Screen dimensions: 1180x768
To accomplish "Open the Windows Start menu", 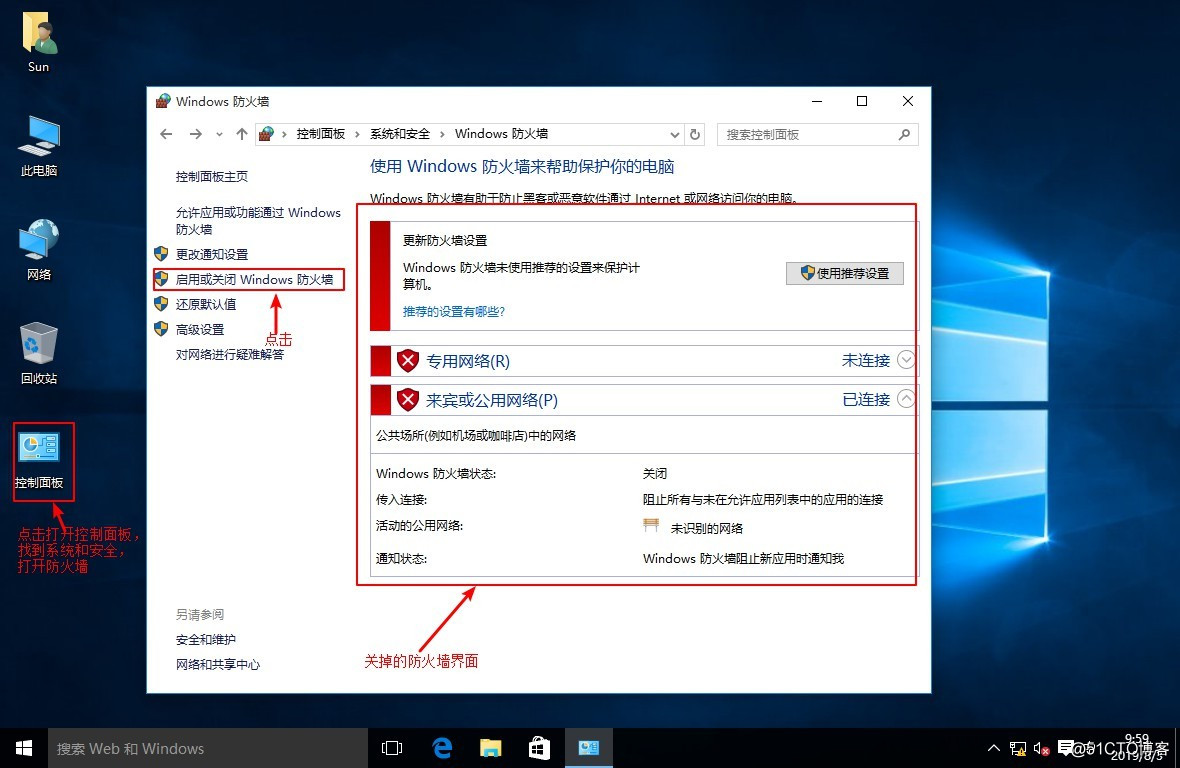I will click(24, 748).
